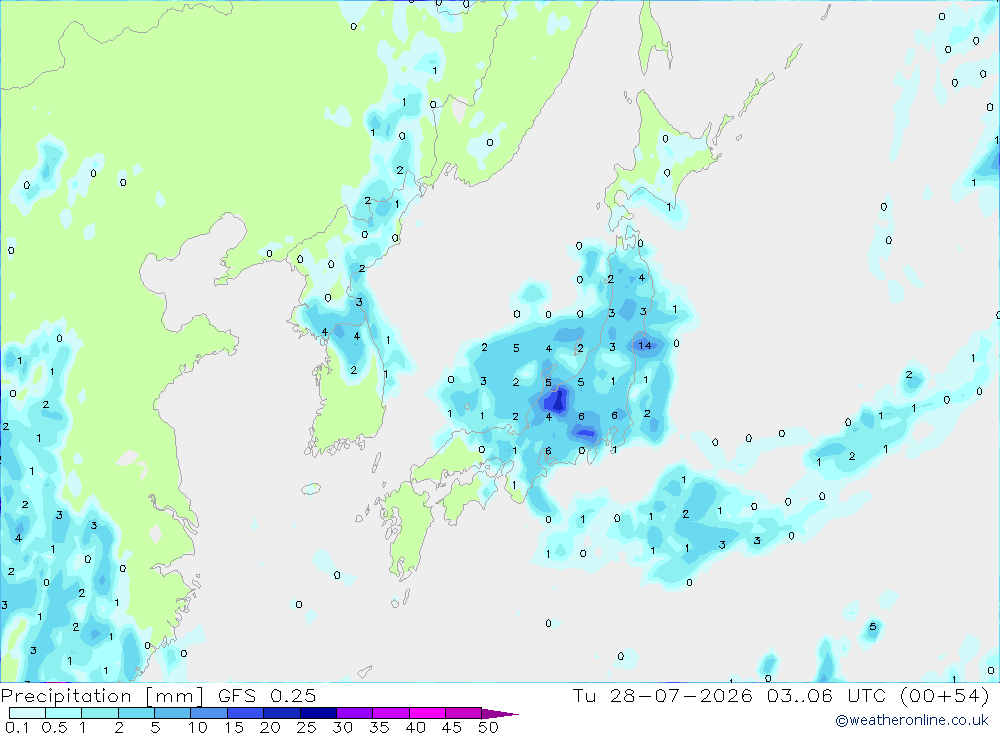This screenshot has height=733, width=1000.
Task: Click the legend scale label "0.5"
Action: coord(54,727)
